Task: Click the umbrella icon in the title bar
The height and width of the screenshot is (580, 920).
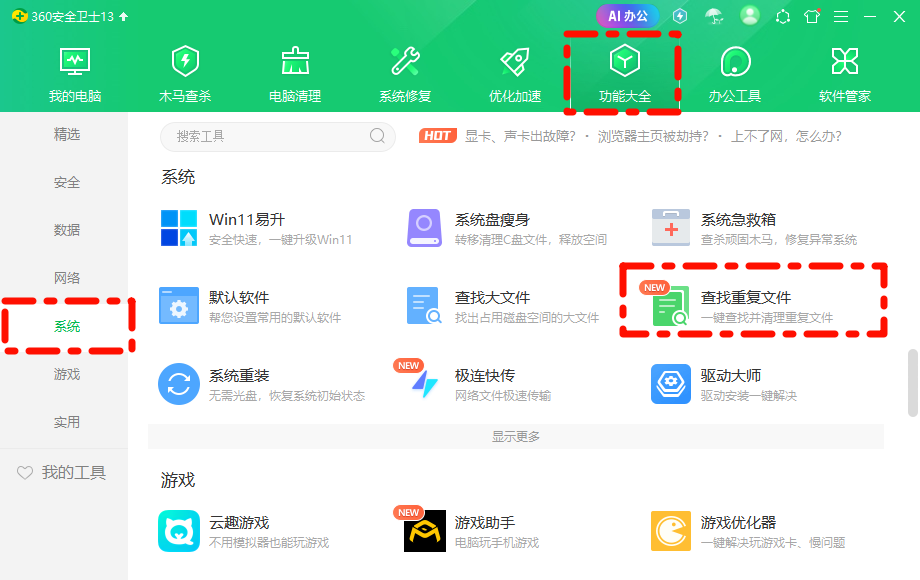Action: pos(714,16)
